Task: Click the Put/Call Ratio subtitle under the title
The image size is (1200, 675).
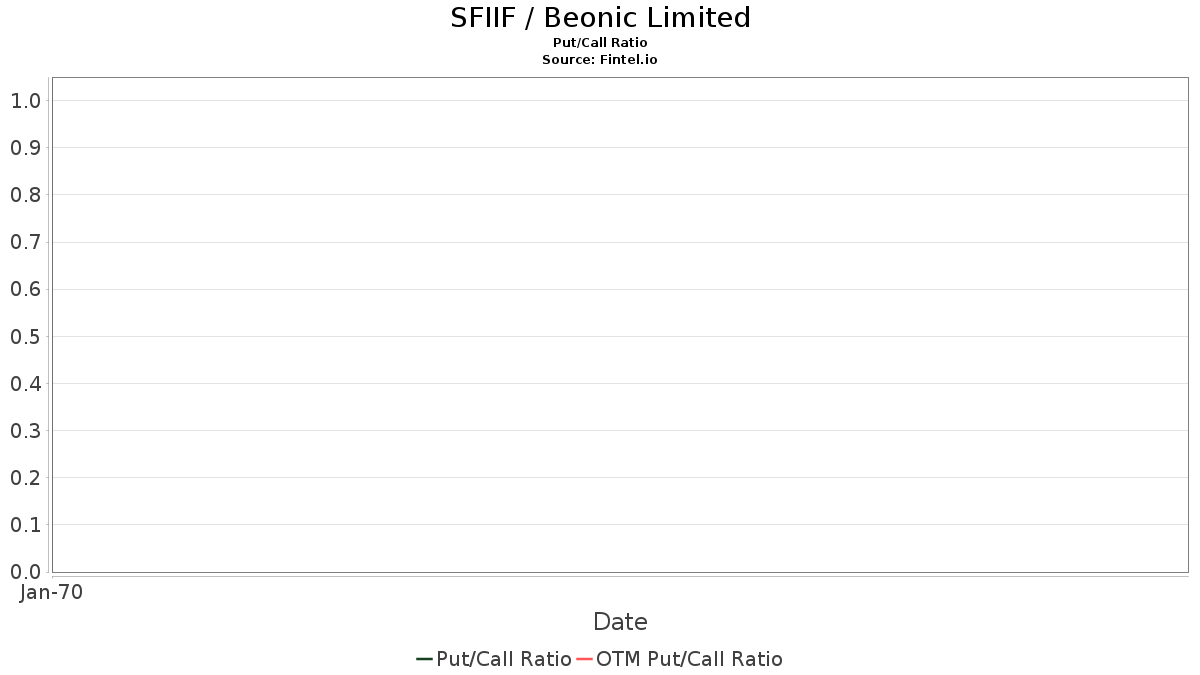Action: [600, 43]
